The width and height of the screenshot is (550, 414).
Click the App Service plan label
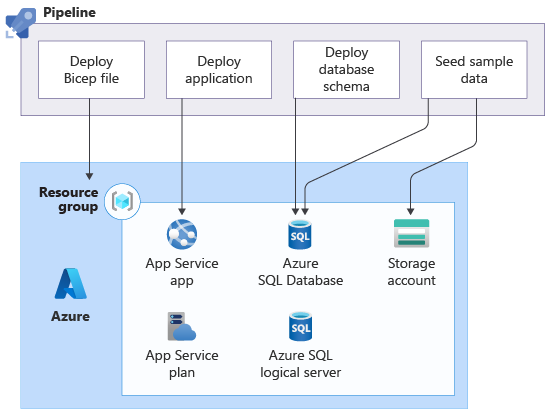182,364
